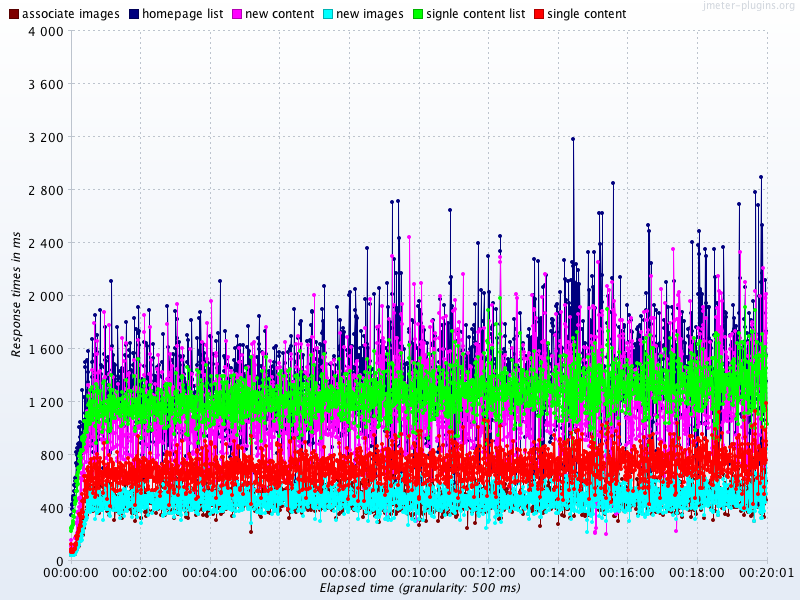Click the highest homepage list peak near 3 200 ms
This screenshot has width=800, height=600.
point(573,139)
